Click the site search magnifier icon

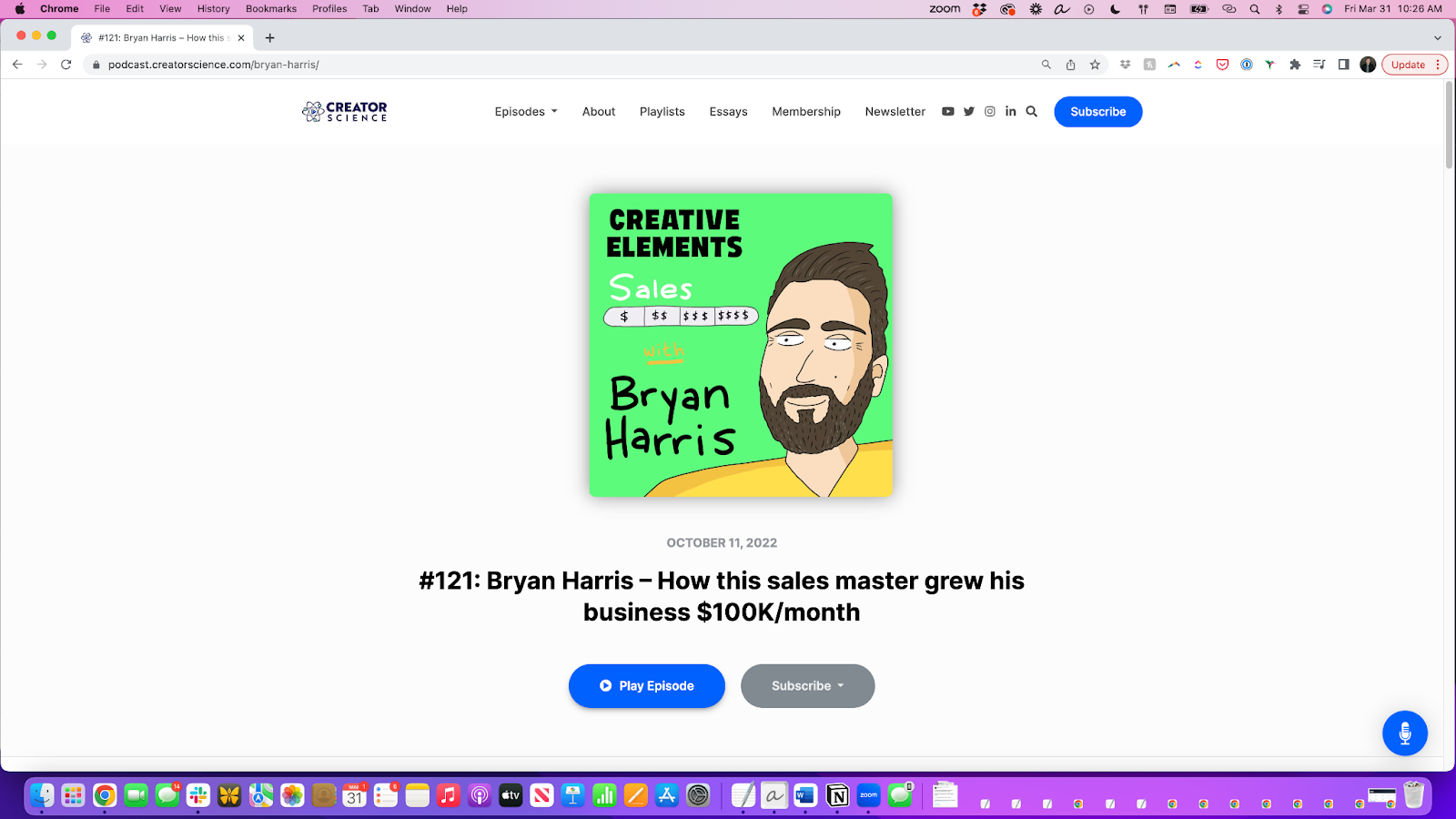coord(1032,111)
